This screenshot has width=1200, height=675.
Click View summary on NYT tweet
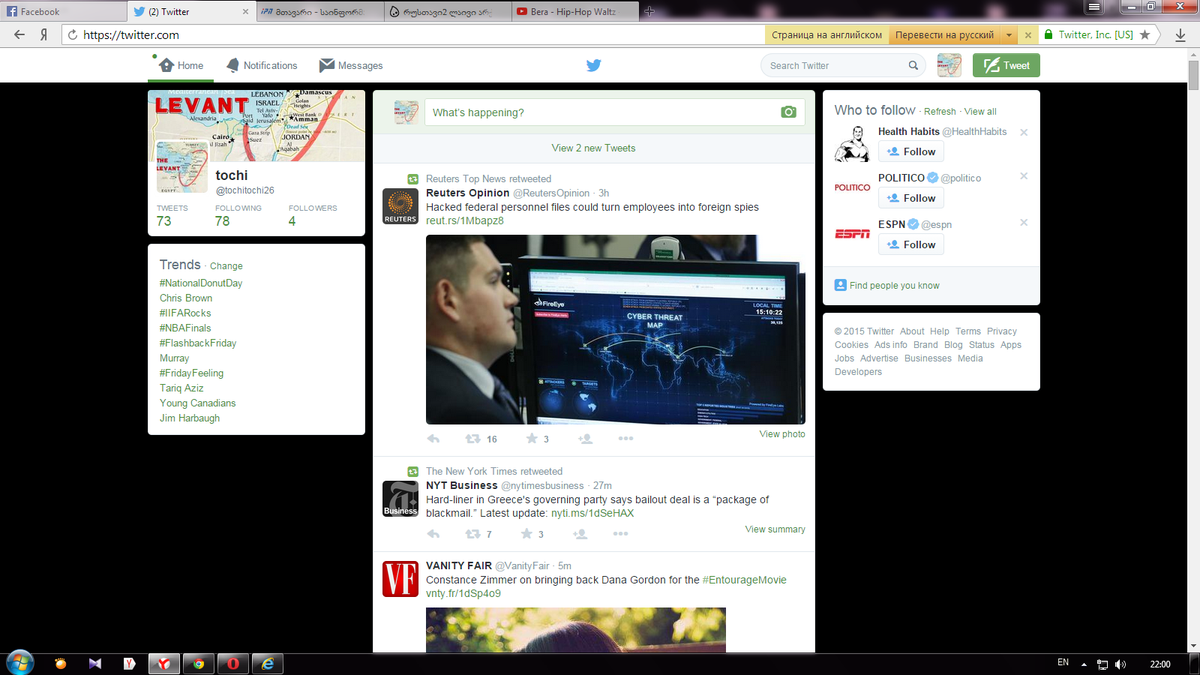click(775, 529)
